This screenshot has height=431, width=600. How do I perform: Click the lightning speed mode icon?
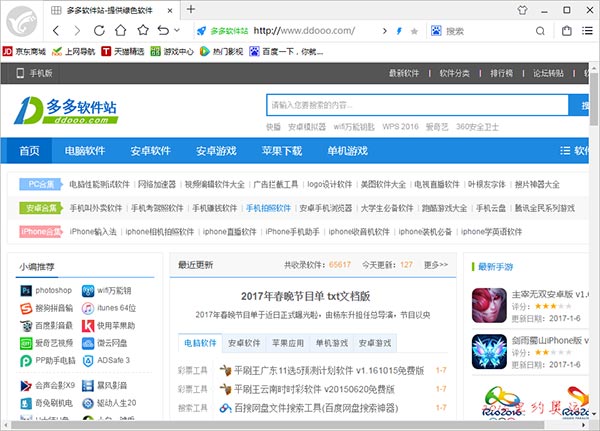pos(399,31)
